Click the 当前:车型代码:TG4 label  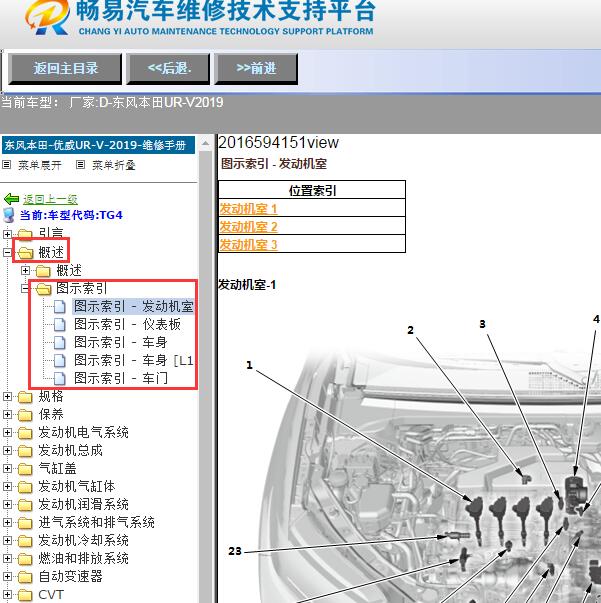pyautogui.click(x=71, y=215)
